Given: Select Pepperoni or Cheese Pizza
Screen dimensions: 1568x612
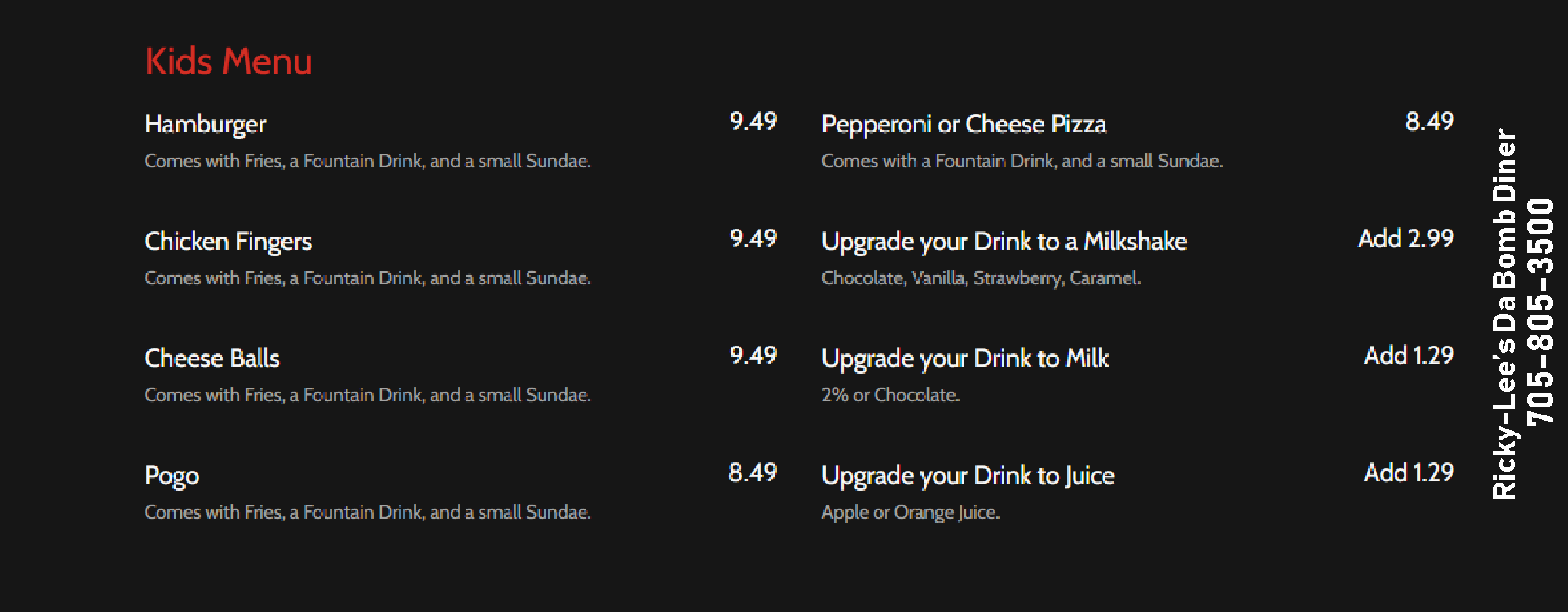Looking at the screenshot, I should [x=964, y=124].
